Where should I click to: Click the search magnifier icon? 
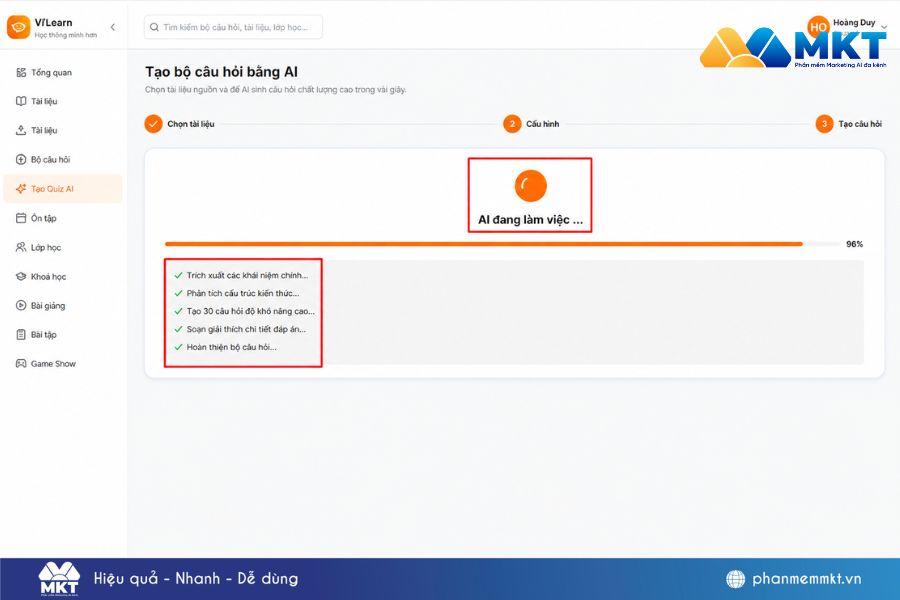[x=154, y=27]
